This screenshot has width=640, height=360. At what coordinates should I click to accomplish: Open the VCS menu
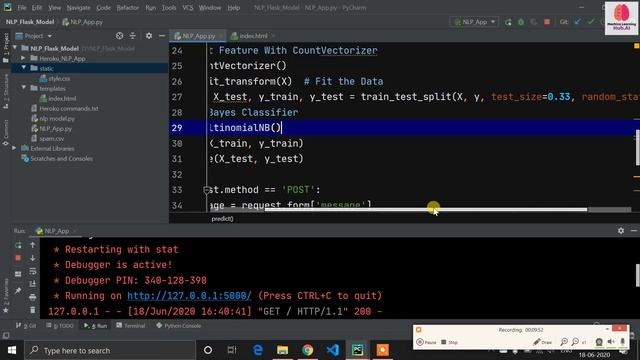tap(188, 8)
